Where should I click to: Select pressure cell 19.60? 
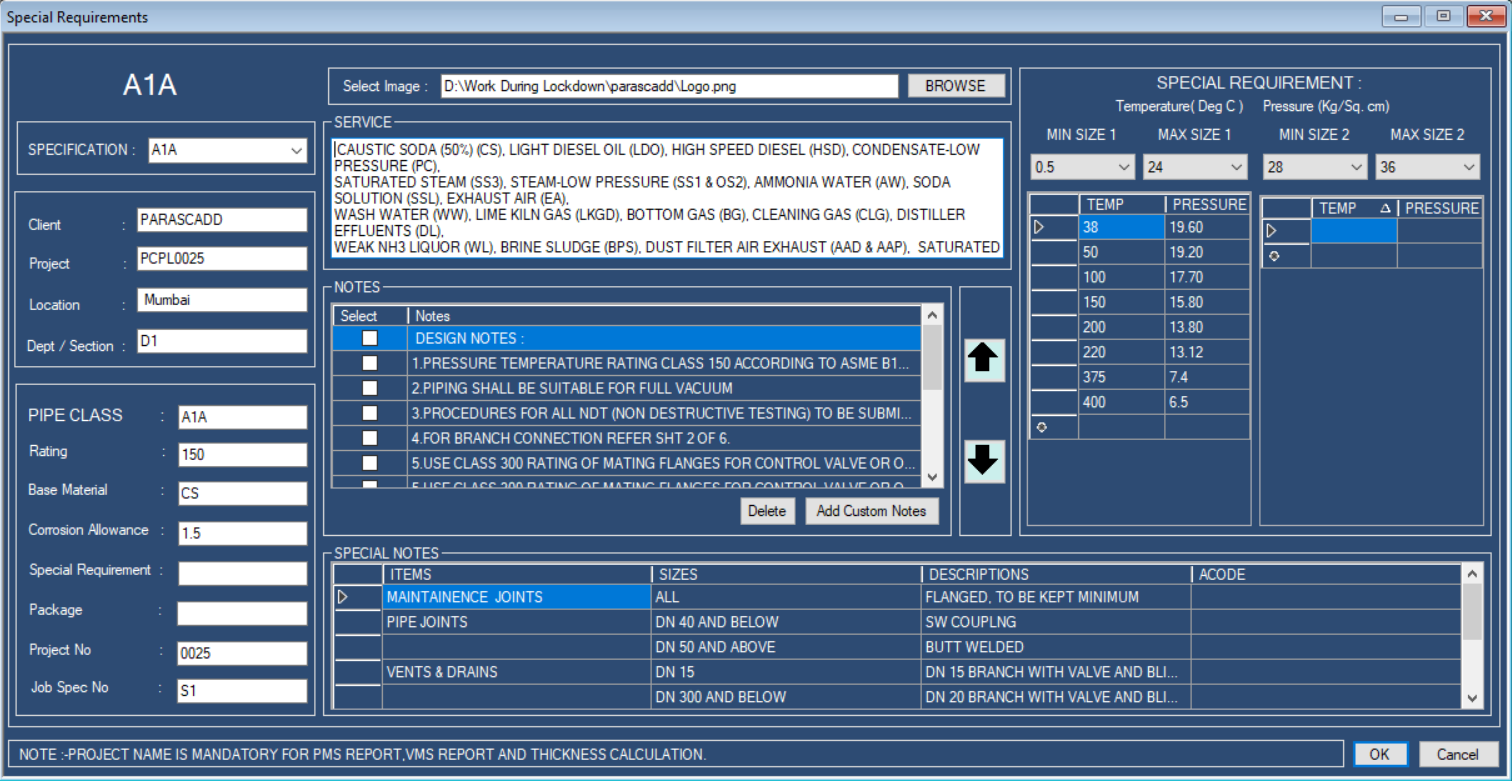[x=1207, y=228]
